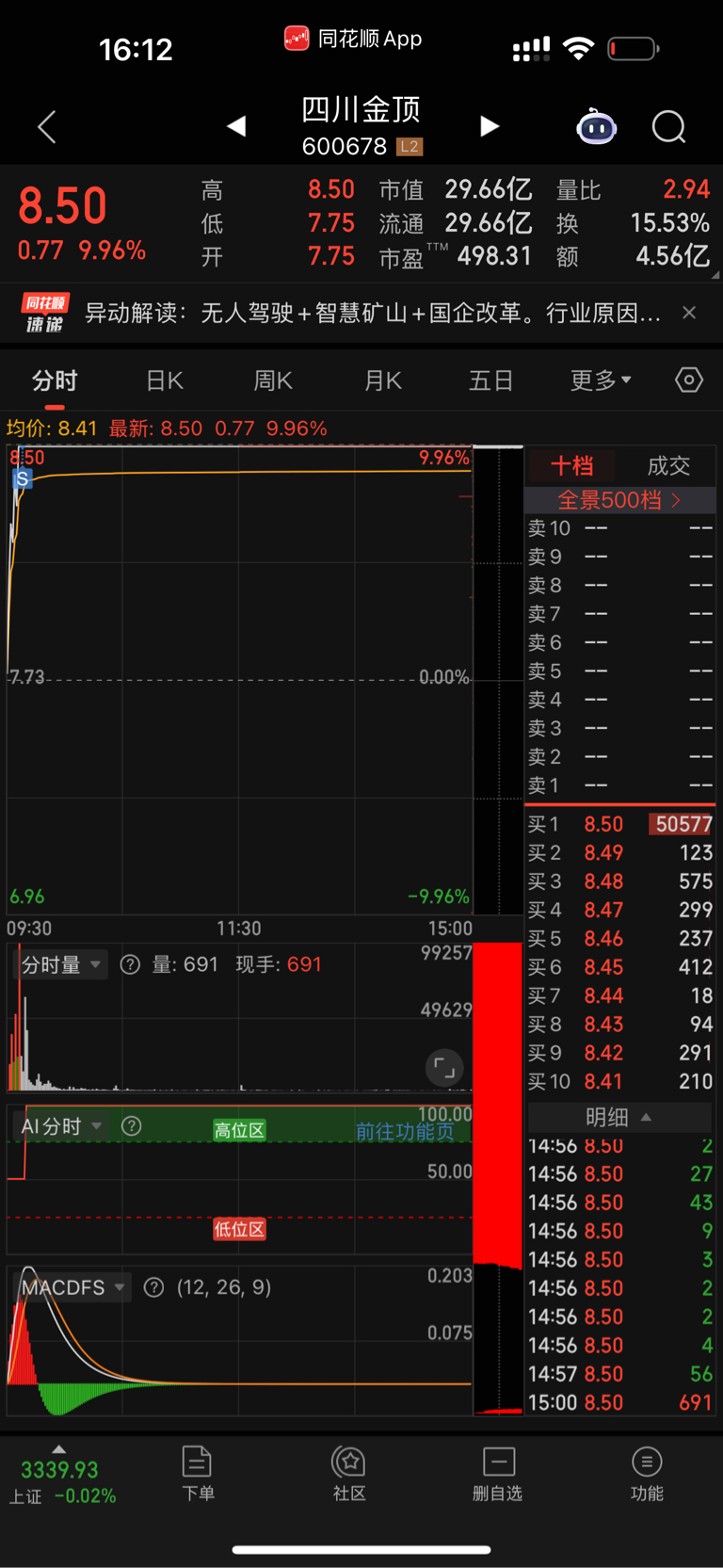Expand stats via corner triangle near 额
The height and width of the screenshot is (1568, 723).
click(715, 275)
